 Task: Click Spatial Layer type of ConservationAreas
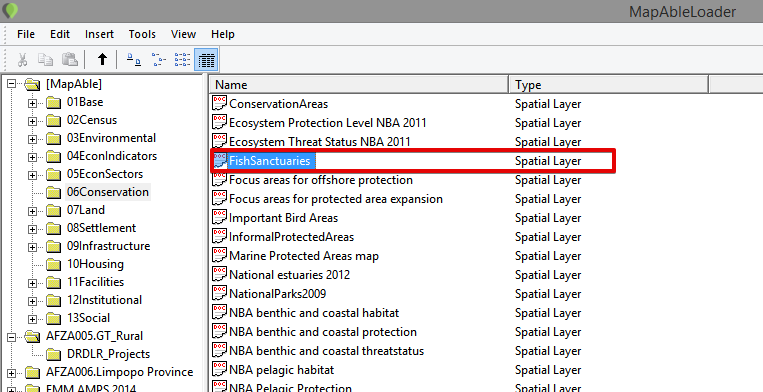click(548, 104)
